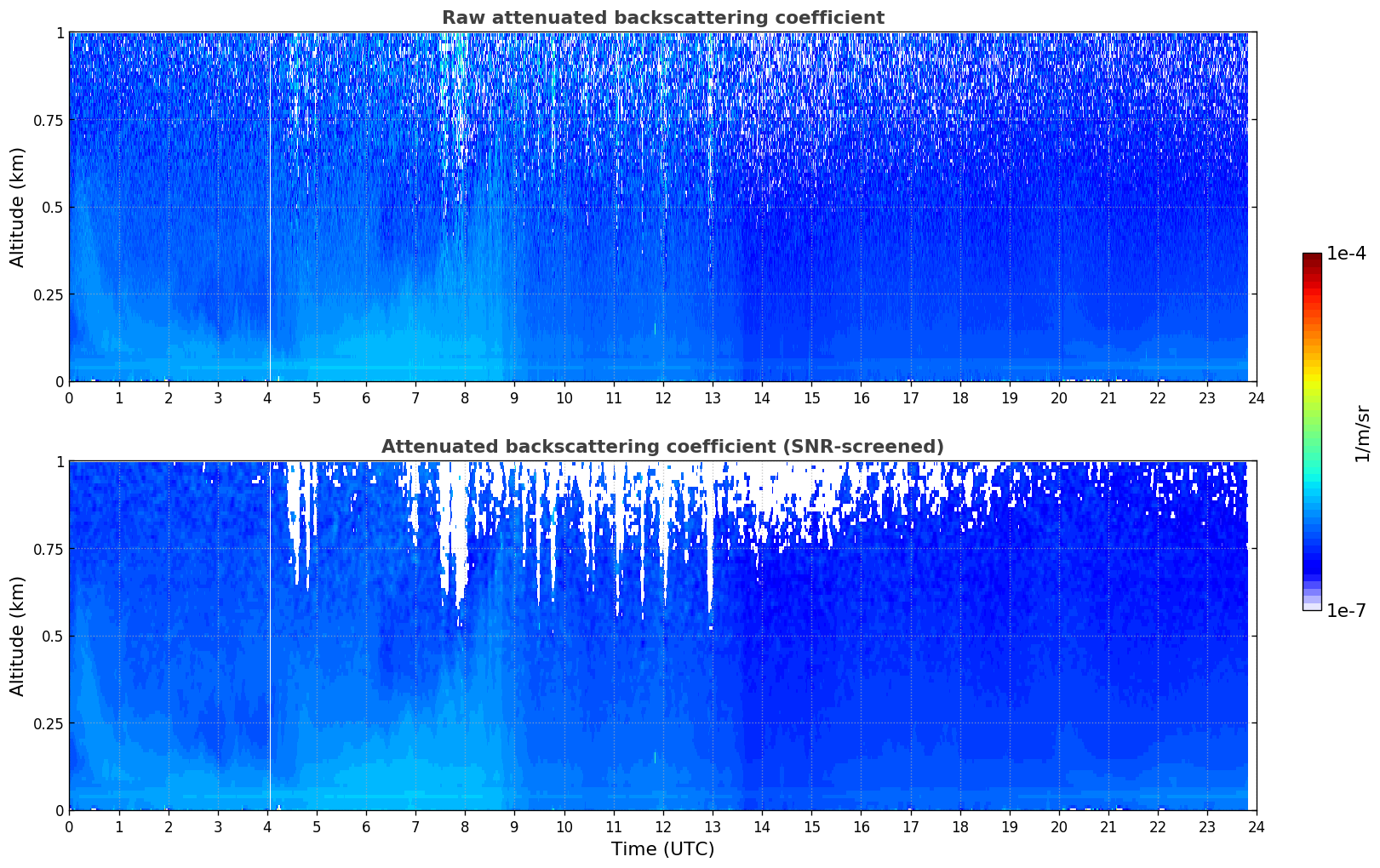Screen dimensions: 1380x868
Task: Click hour 18 tick on top plot
Action: [959, 397]
